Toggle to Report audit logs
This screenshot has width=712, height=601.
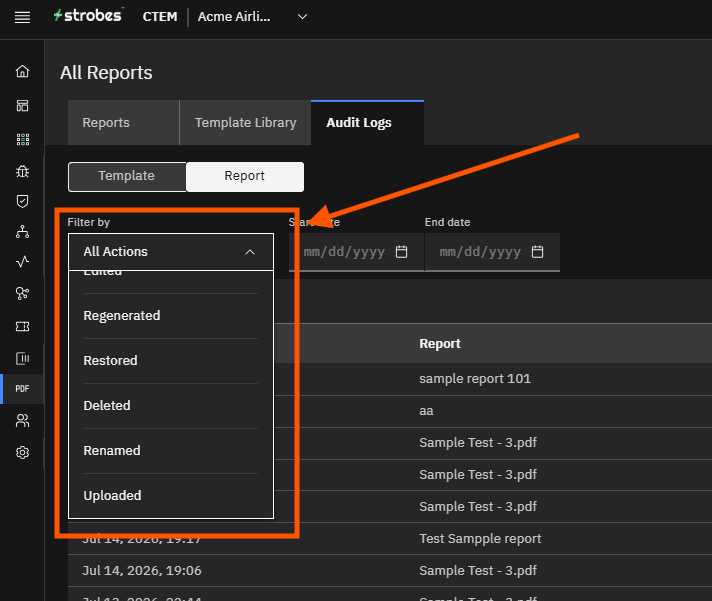(245, 176)
